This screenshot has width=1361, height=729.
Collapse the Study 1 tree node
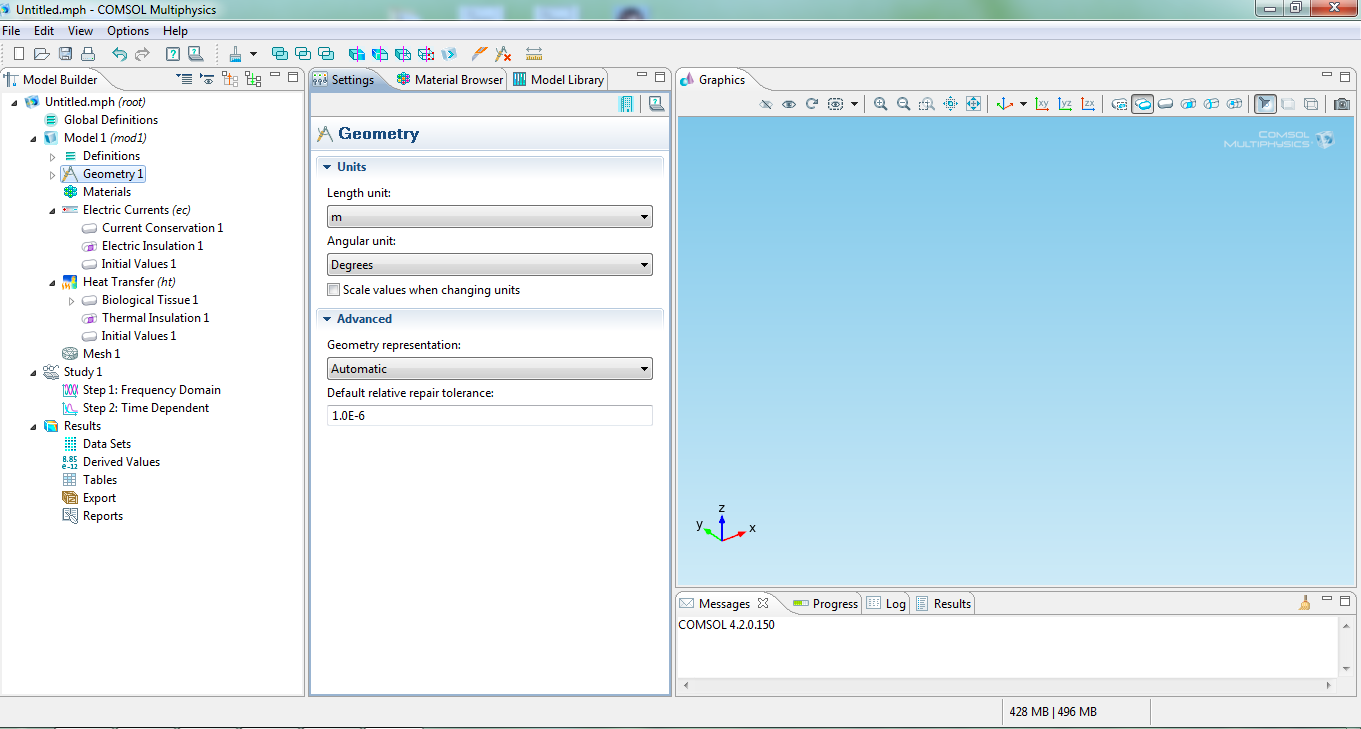point(33,372)
